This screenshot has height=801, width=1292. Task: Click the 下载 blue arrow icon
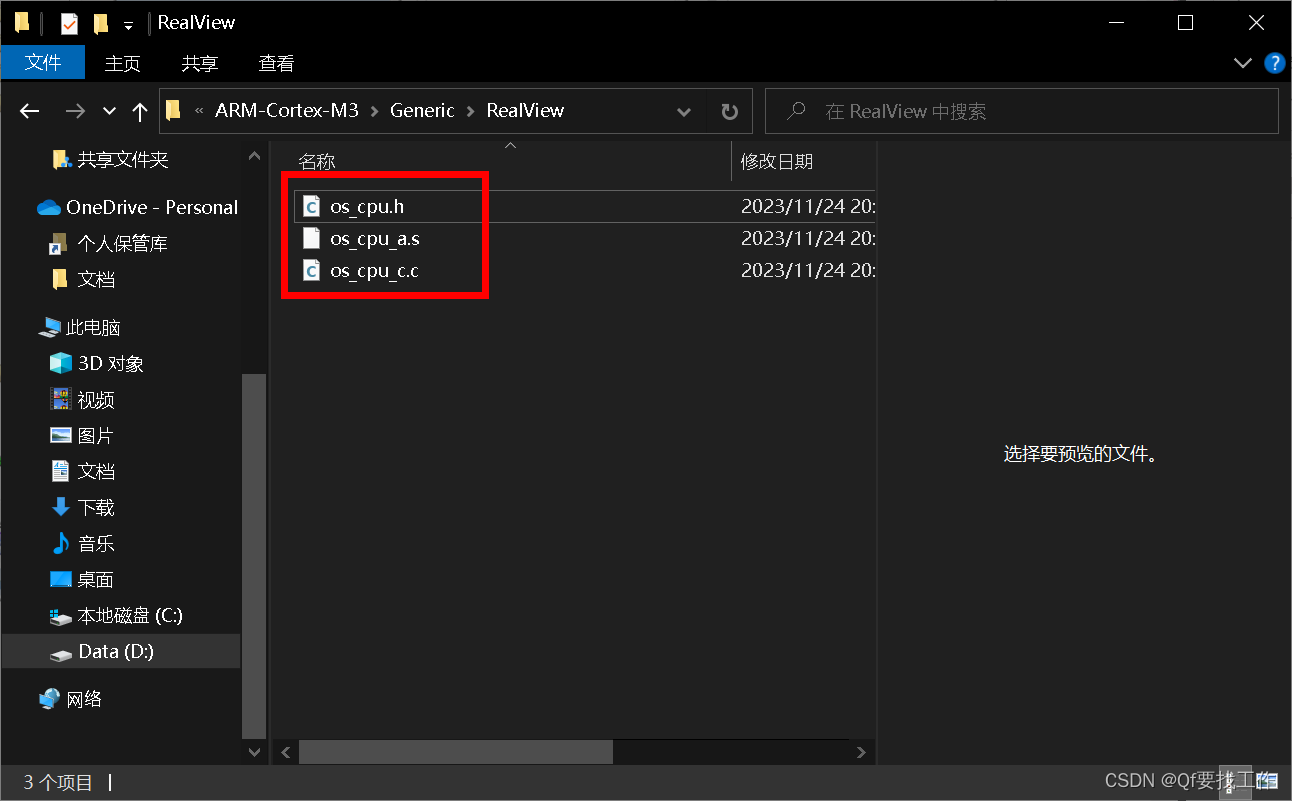pos(61,507)
